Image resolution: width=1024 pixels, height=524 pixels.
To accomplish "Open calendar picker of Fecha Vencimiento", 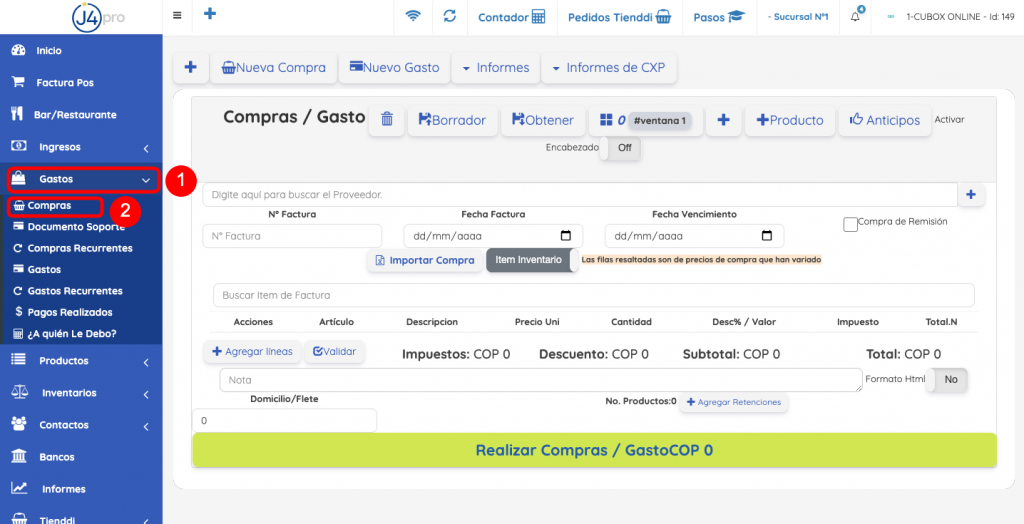I will (x=767, y=236).
